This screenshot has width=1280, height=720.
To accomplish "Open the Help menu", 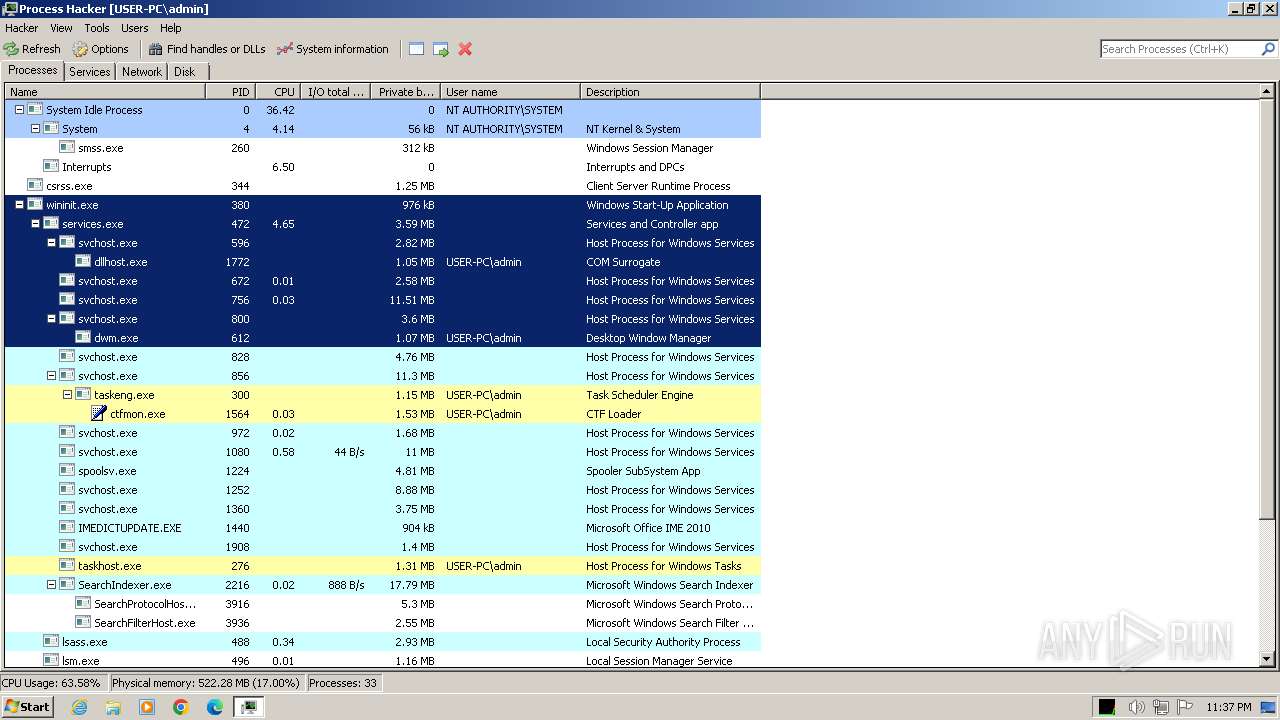I will pyautogui.click(x=171, y=28).
